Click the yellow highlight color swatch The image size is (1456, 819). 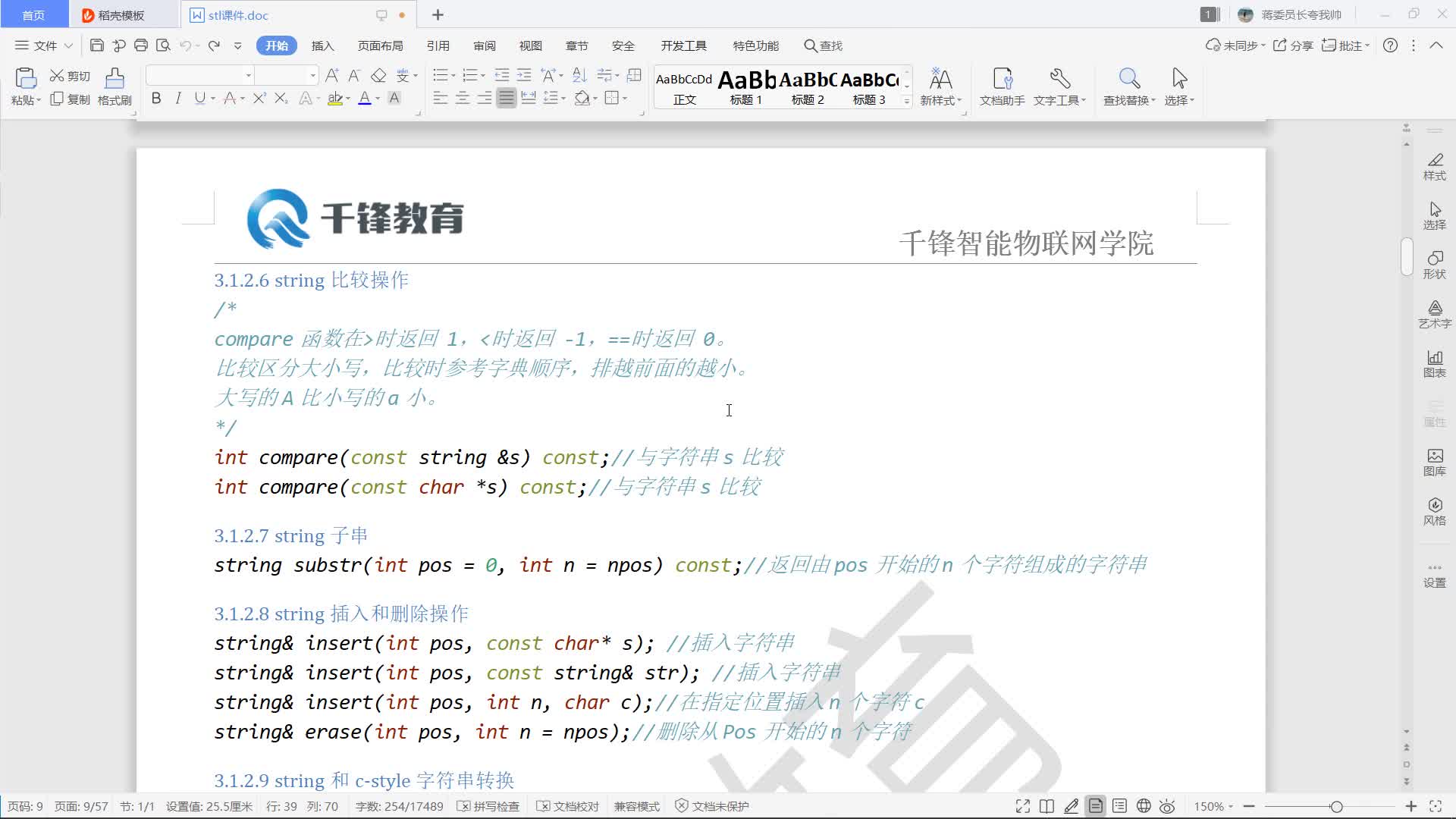click(334, 98)
